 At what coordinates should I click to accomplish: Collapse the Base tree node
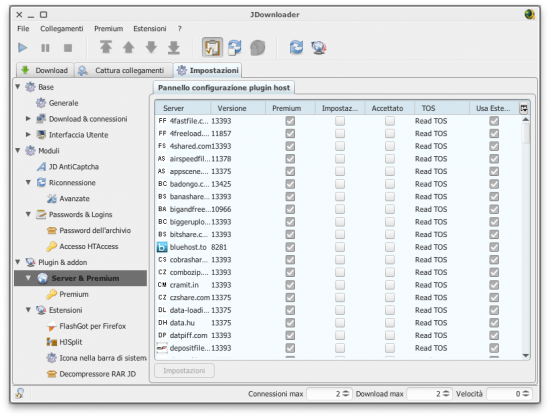pos(18,87)
